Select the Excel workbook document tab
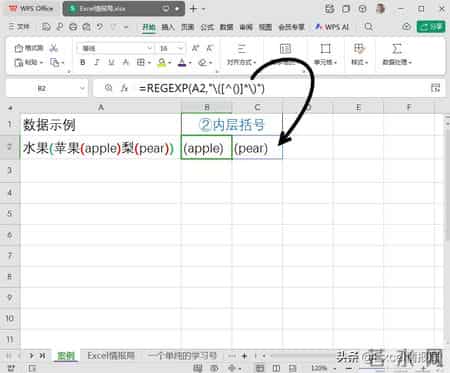450x373 pixels. [x=123, y=9]
